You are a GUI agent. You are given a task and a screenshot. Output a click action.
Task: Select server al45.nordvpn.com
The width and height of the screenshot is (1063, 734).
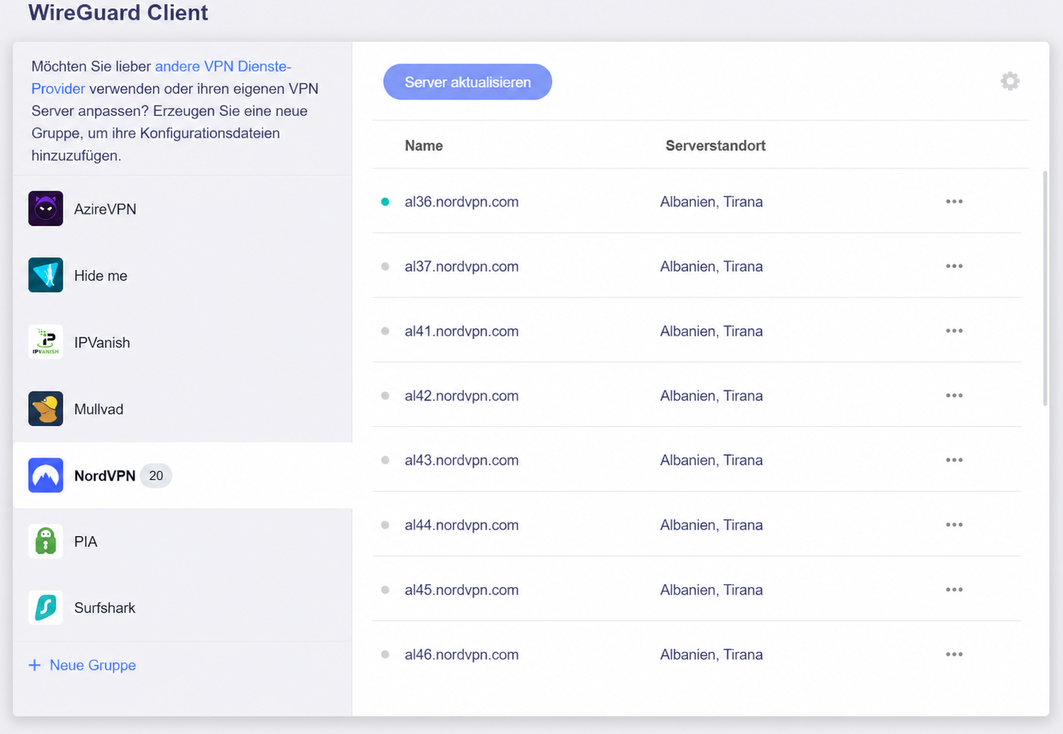(x=462, y=590)
